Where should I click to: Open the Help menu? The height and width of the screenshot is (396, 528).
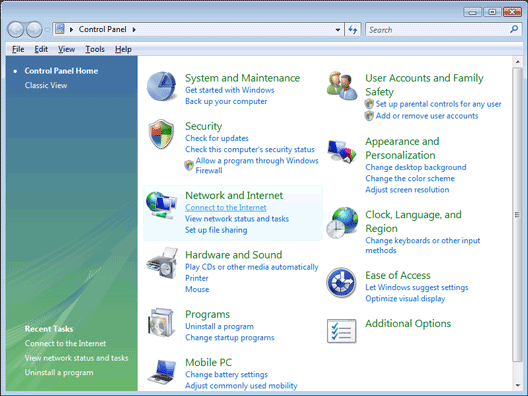click(123, 49)
